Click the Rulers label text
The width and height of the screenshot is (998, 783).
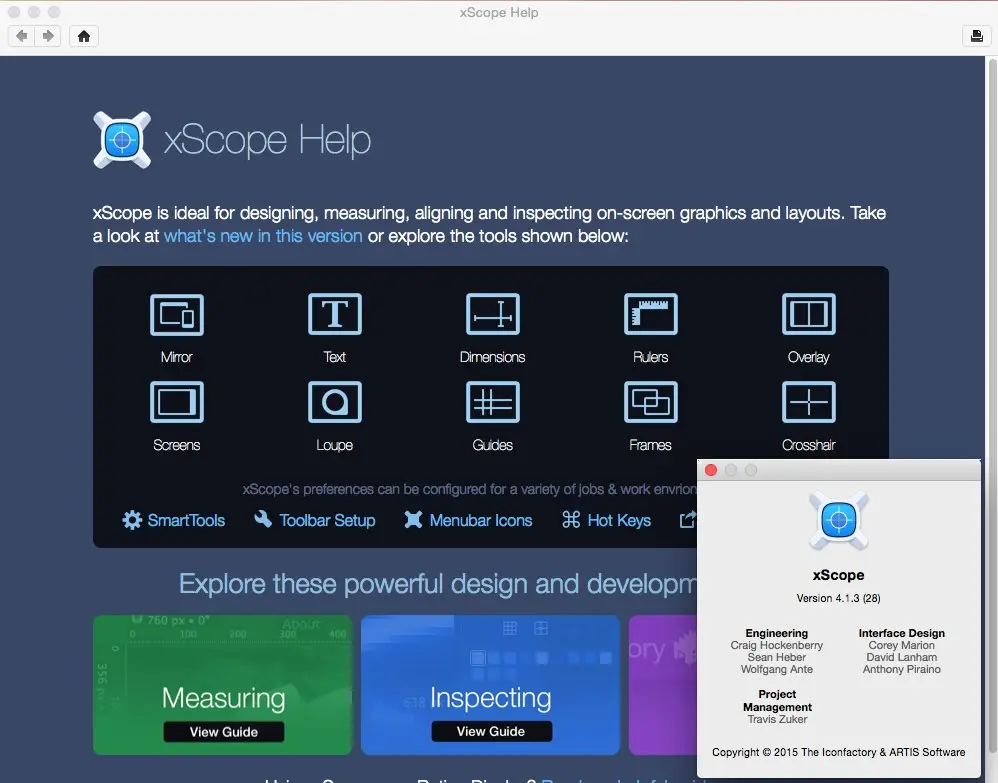click(x=650, y=357)
